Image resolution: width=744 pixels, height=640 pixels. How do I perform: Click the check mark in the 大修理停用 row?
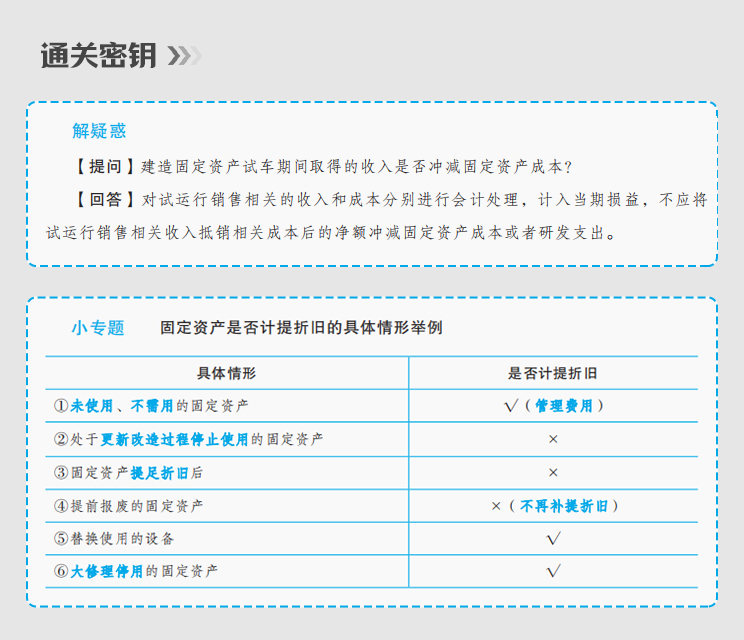pos(553,572)
